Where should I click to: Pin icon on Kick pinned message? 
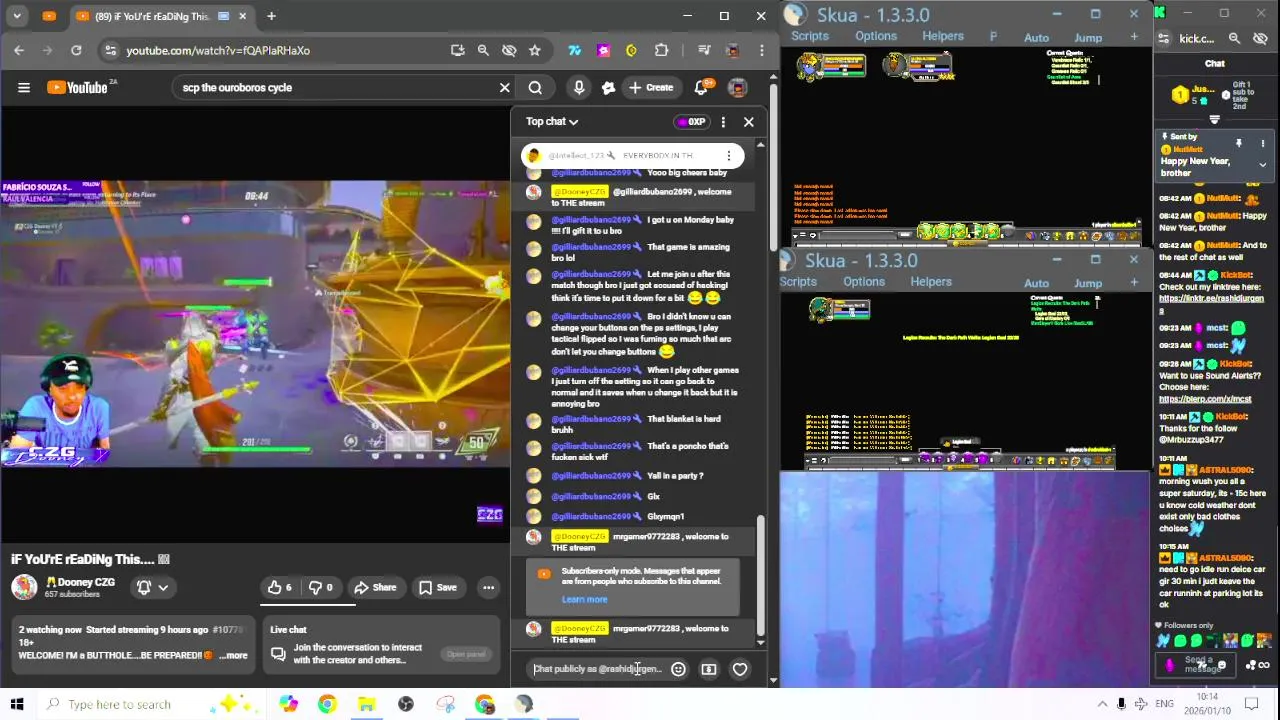click(1239, 144)
